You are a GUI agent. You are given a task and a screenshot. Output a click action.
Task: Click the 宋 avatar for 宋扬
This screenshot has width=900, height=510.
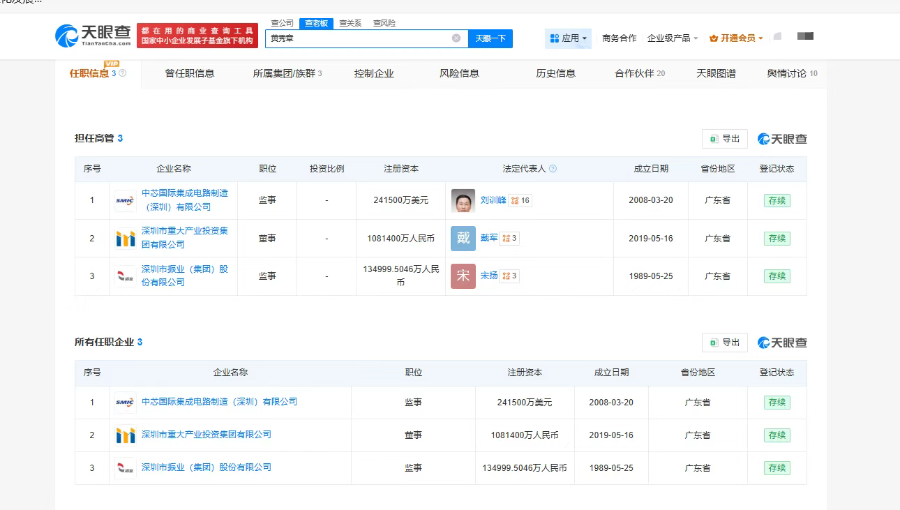point(463,276)
